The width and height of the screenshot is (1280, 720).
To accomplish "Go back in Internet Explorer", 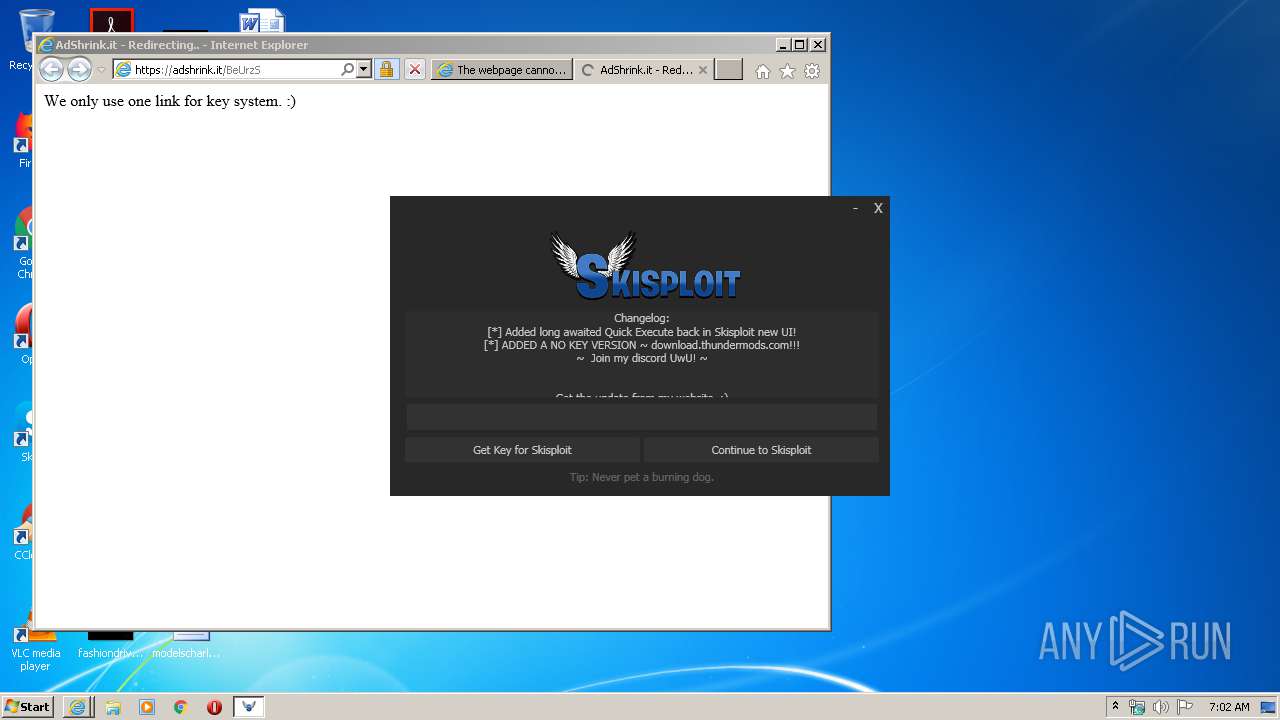I will coord(51,70).
